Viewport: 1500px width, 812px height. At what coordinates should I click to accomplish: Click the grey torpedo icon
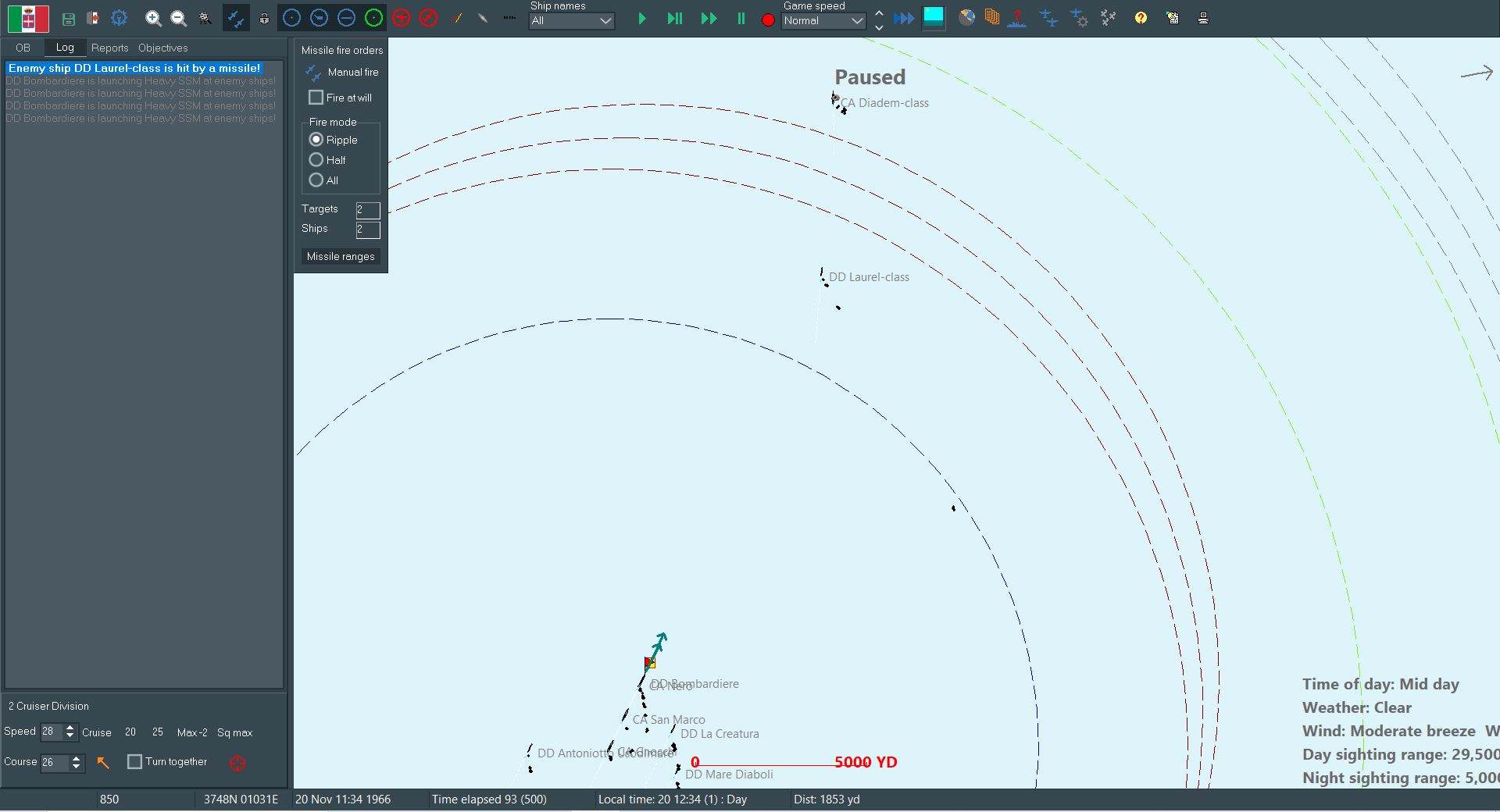(x=483, y=18)
